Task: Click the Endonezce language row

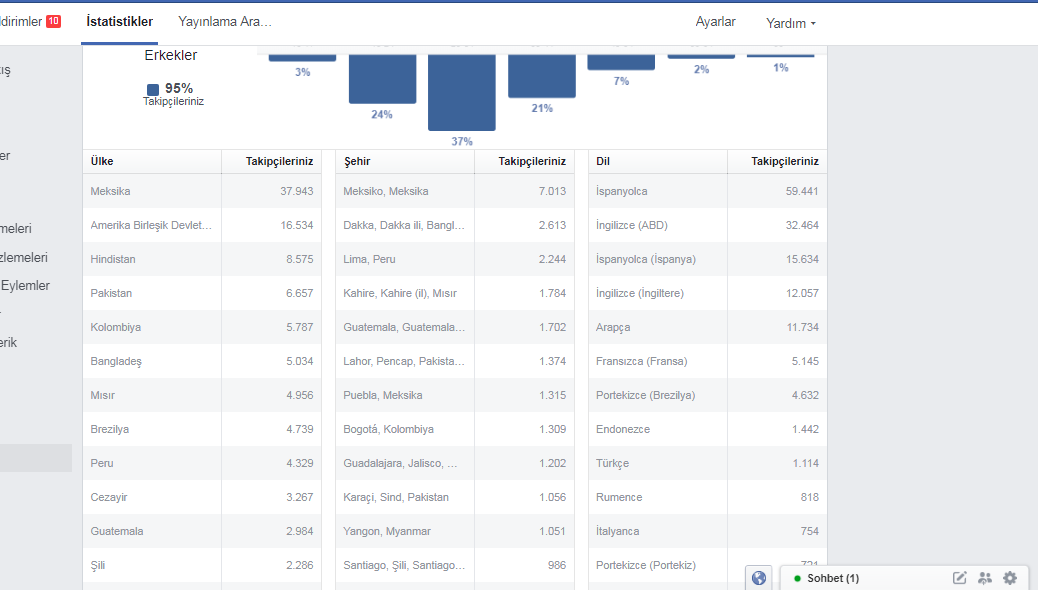Action: (x=708, y=429)
